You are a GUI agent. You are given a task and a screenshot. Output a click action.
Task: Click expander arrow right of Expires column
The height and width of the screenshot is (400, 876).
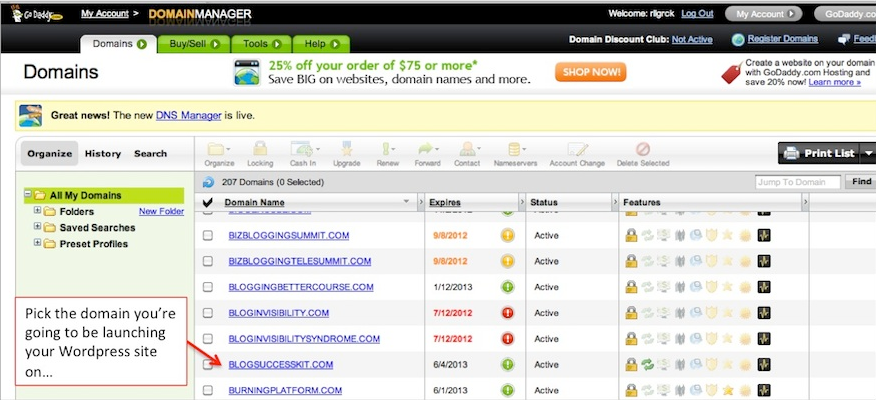point(522,202)
